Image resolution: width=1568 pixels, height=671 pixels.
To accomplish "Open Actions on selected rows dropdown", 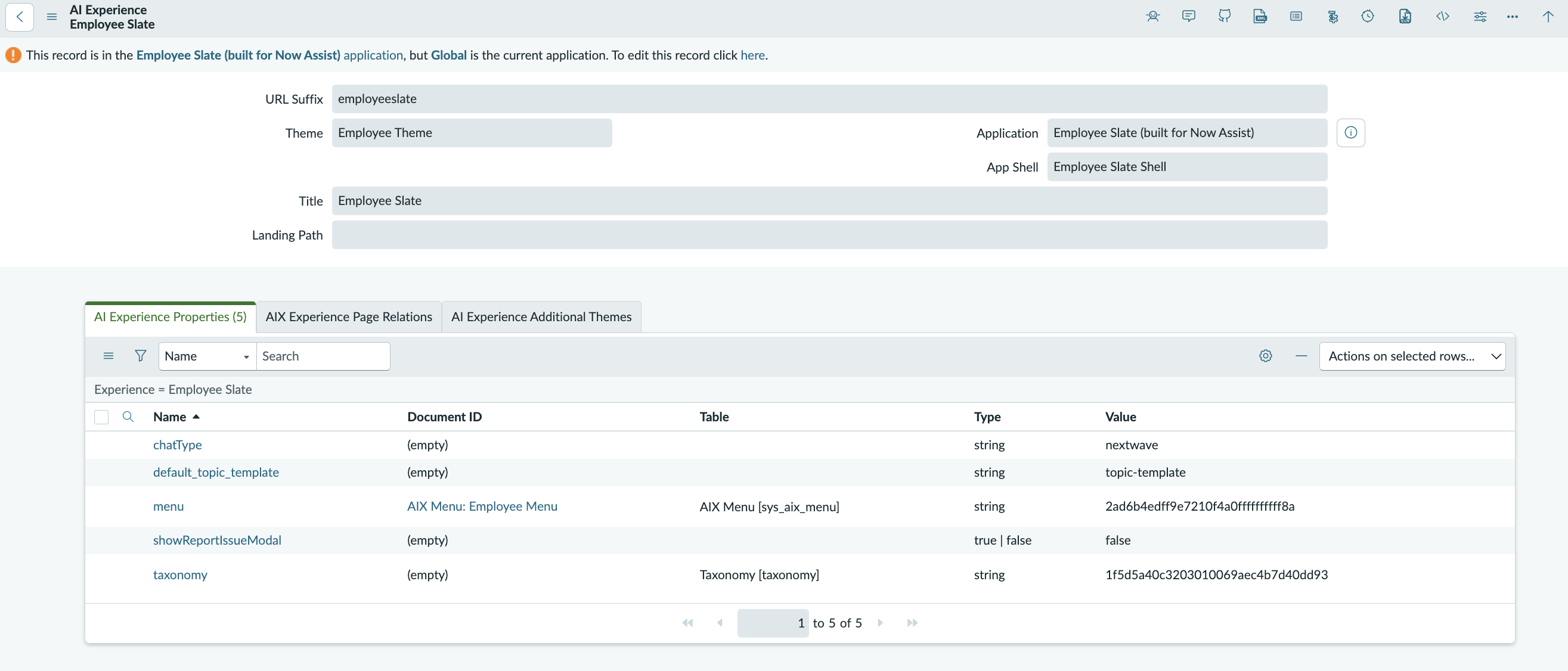I will point(1412,356).
